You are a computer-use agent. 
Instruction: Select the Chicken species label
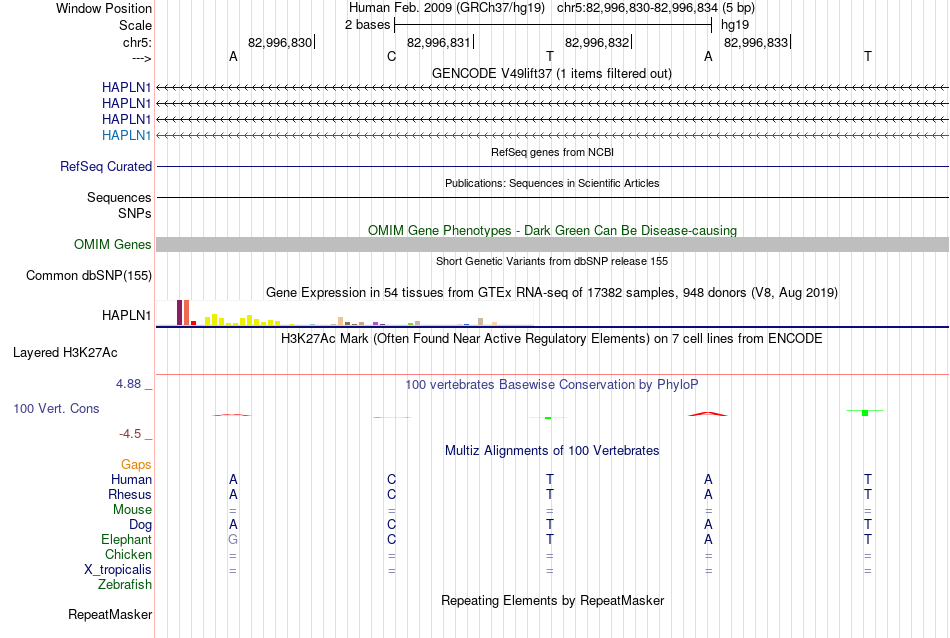click(x=128, y=554)
